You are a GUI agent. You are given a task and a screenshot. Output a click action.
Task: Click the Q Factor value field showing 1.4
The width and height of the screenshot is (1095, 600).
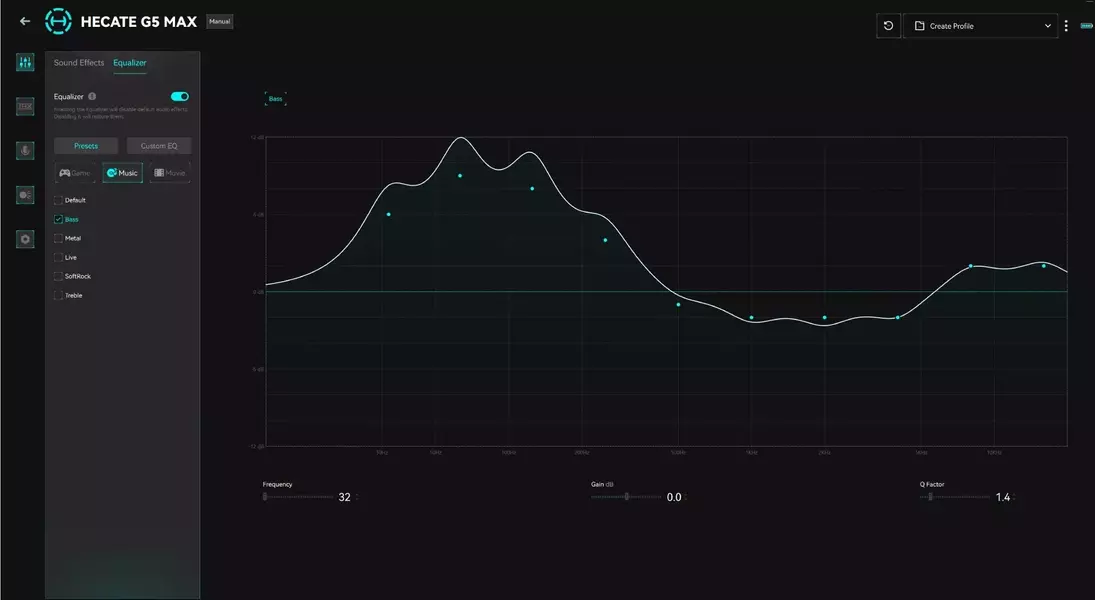coord(1005,497)
